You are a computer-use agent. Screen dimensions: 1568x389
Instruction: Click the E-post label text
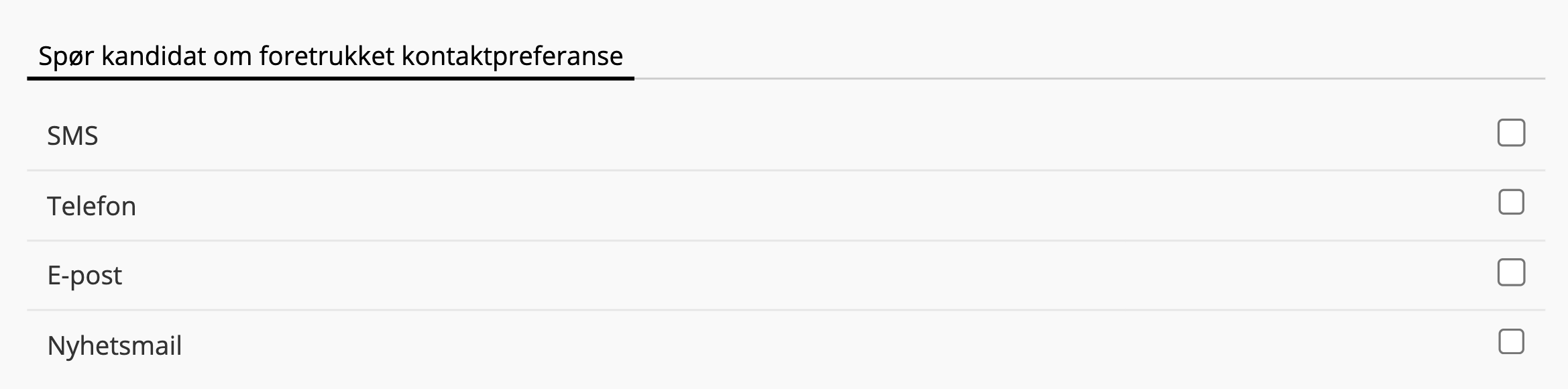click(85, 276)
